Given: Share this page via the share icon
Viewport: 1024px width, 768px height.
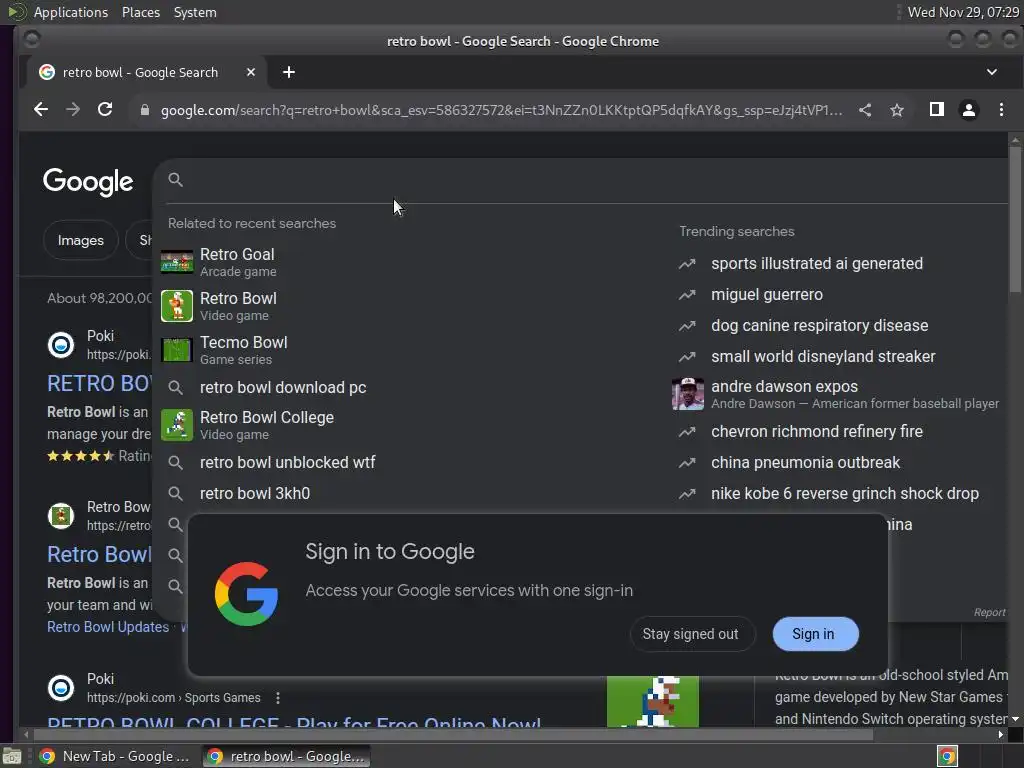Looking at the screenshot, I should 865,110.
